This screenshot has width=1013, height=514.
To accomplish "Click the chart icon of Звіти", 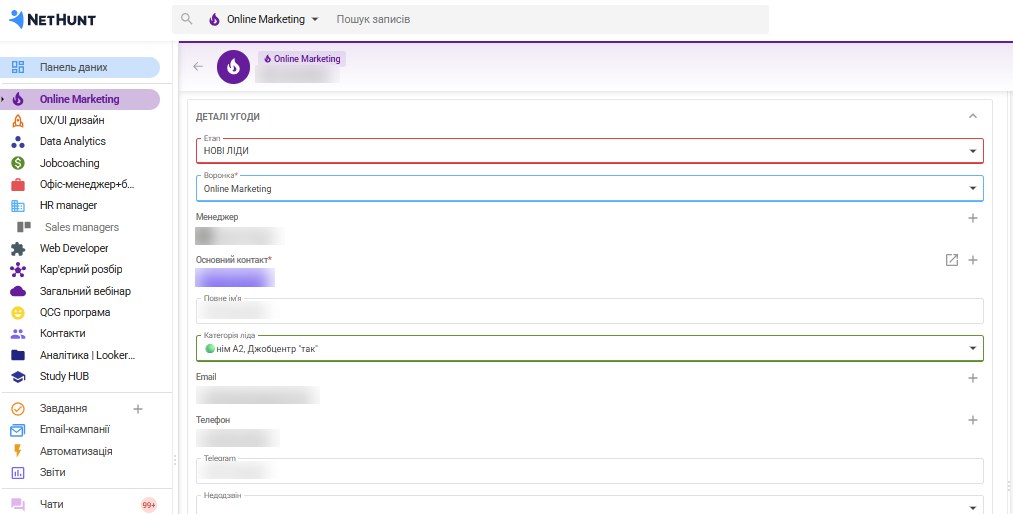I will pos(18,473).
